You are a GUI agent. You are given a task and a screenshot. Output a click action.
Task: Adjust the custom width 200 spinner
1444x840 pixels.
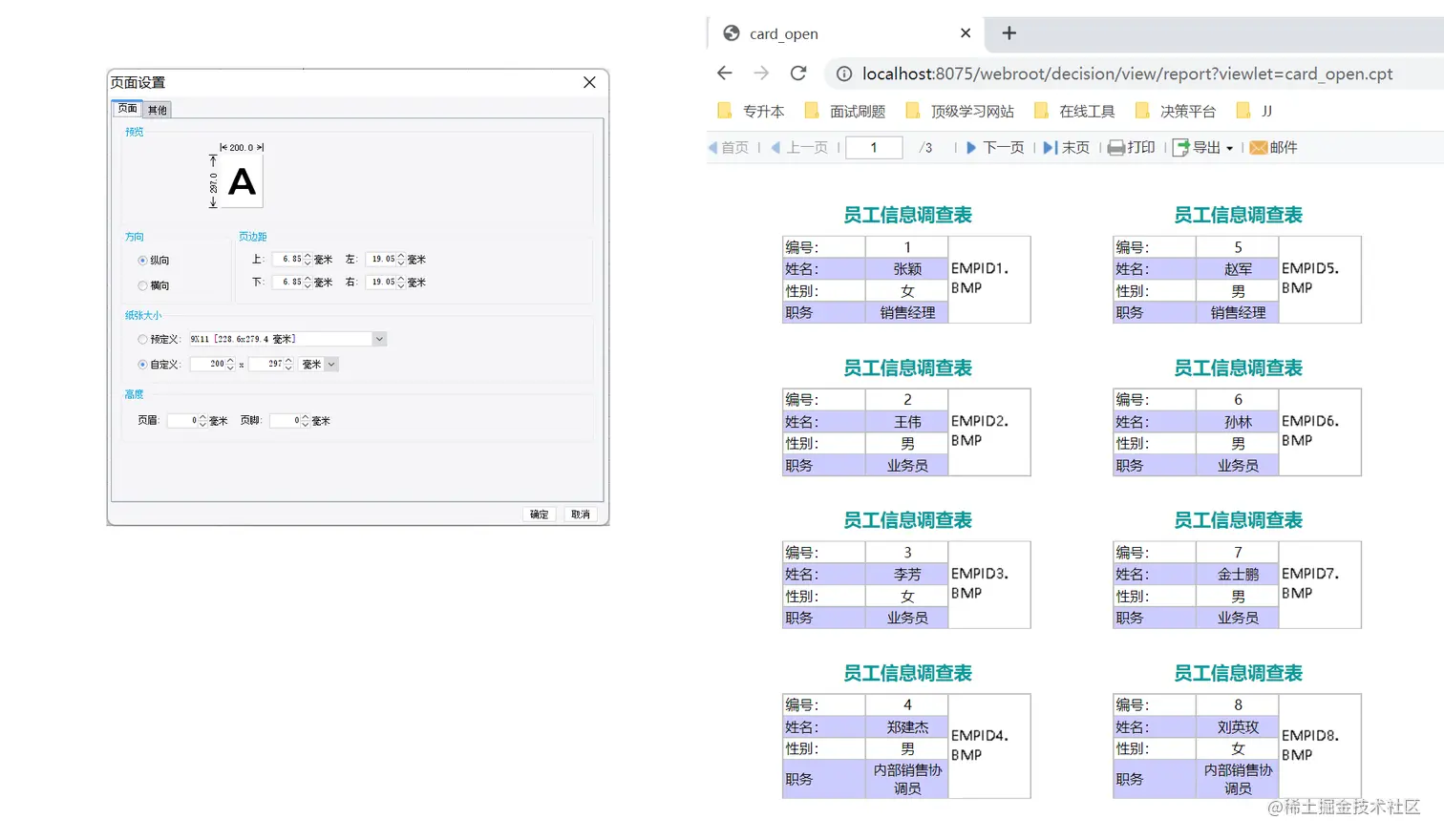click(230, 364)
